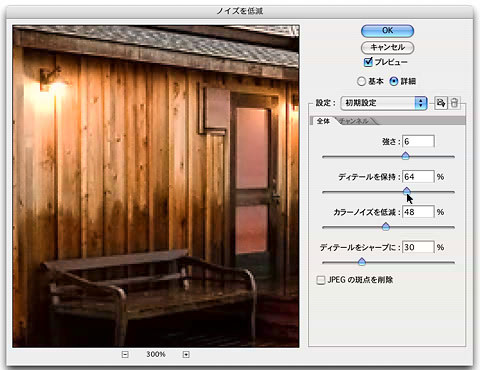
Task: Click the preview image of the wooden cabin
Action: (156, 186)
